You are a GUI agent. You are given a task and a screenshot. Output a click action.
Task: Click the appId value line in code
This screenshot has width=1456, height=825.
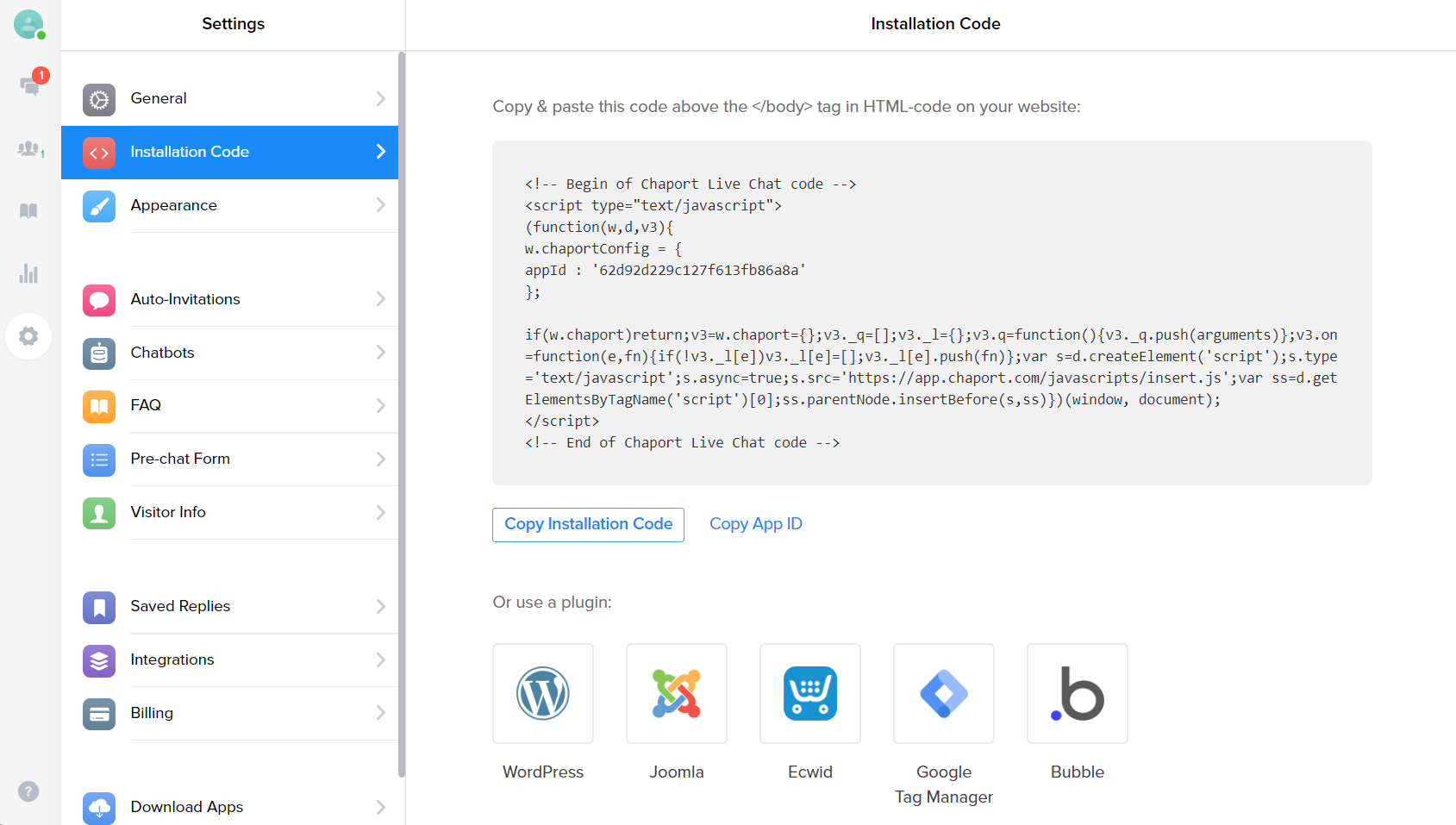click(x=666, y=270)
